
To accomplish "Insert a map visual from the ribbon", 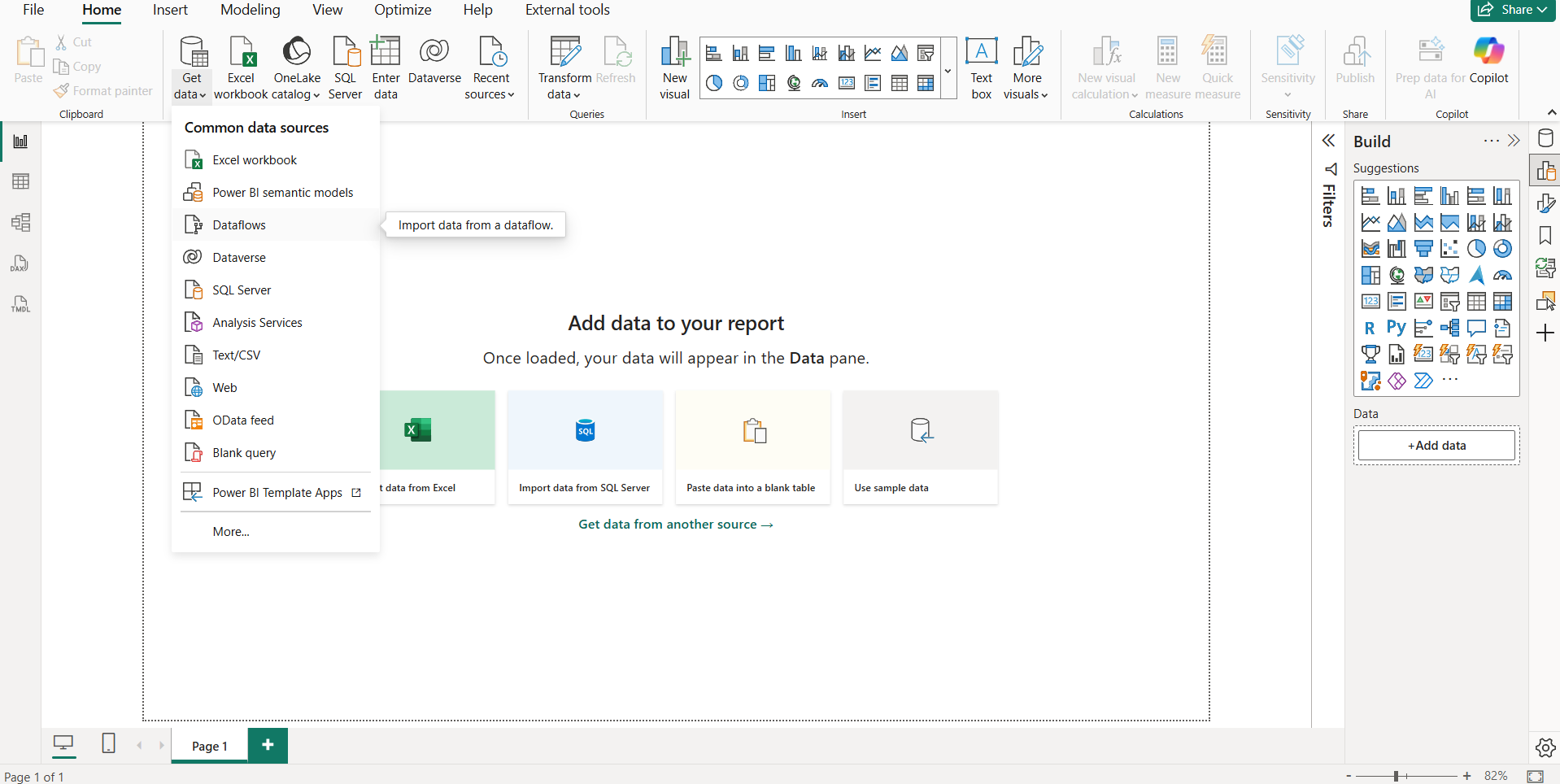I will 793,82.
